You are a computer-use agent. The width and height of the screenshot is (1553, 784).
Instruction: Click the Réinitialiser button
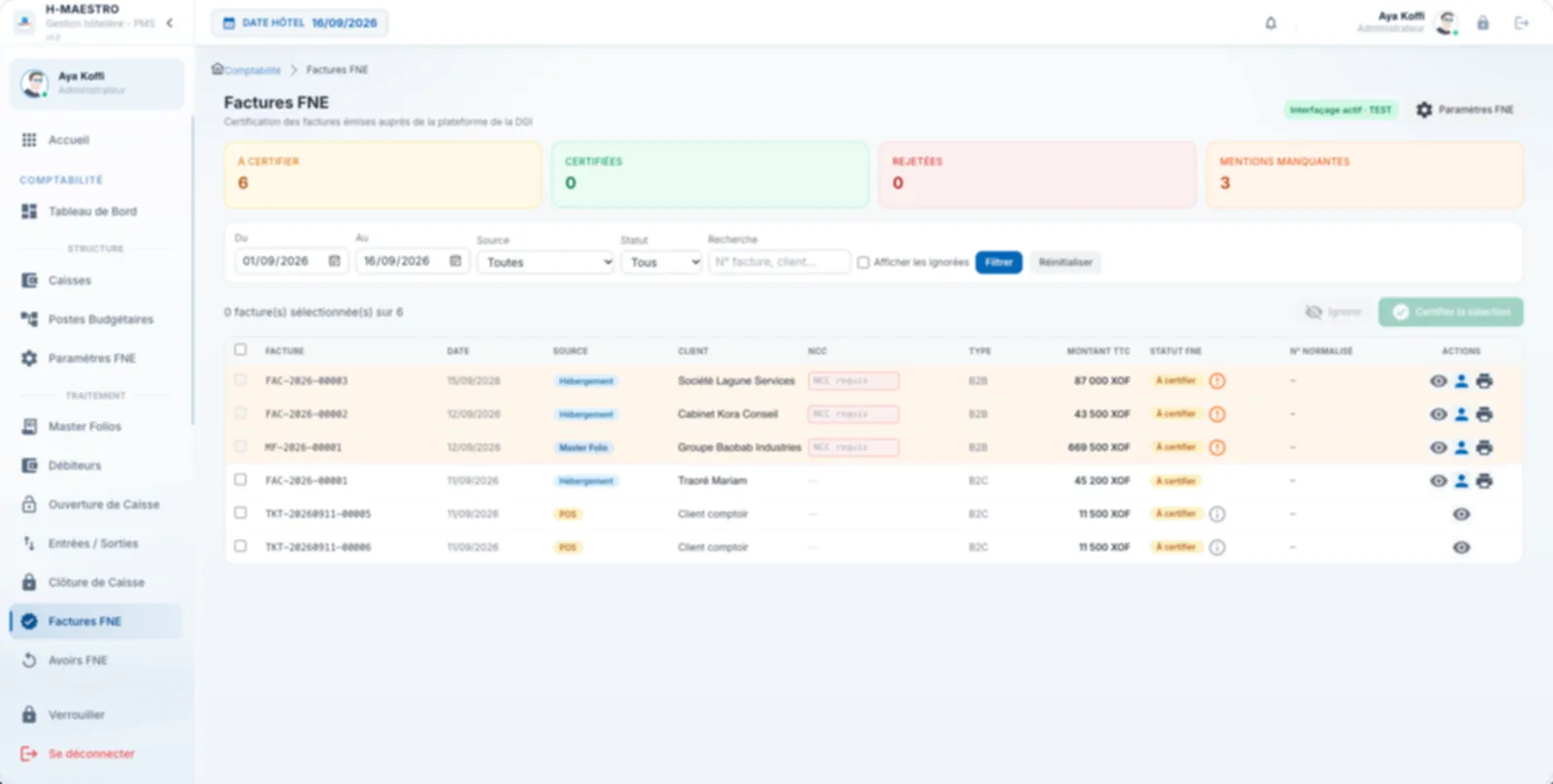tap(1065, 262)
